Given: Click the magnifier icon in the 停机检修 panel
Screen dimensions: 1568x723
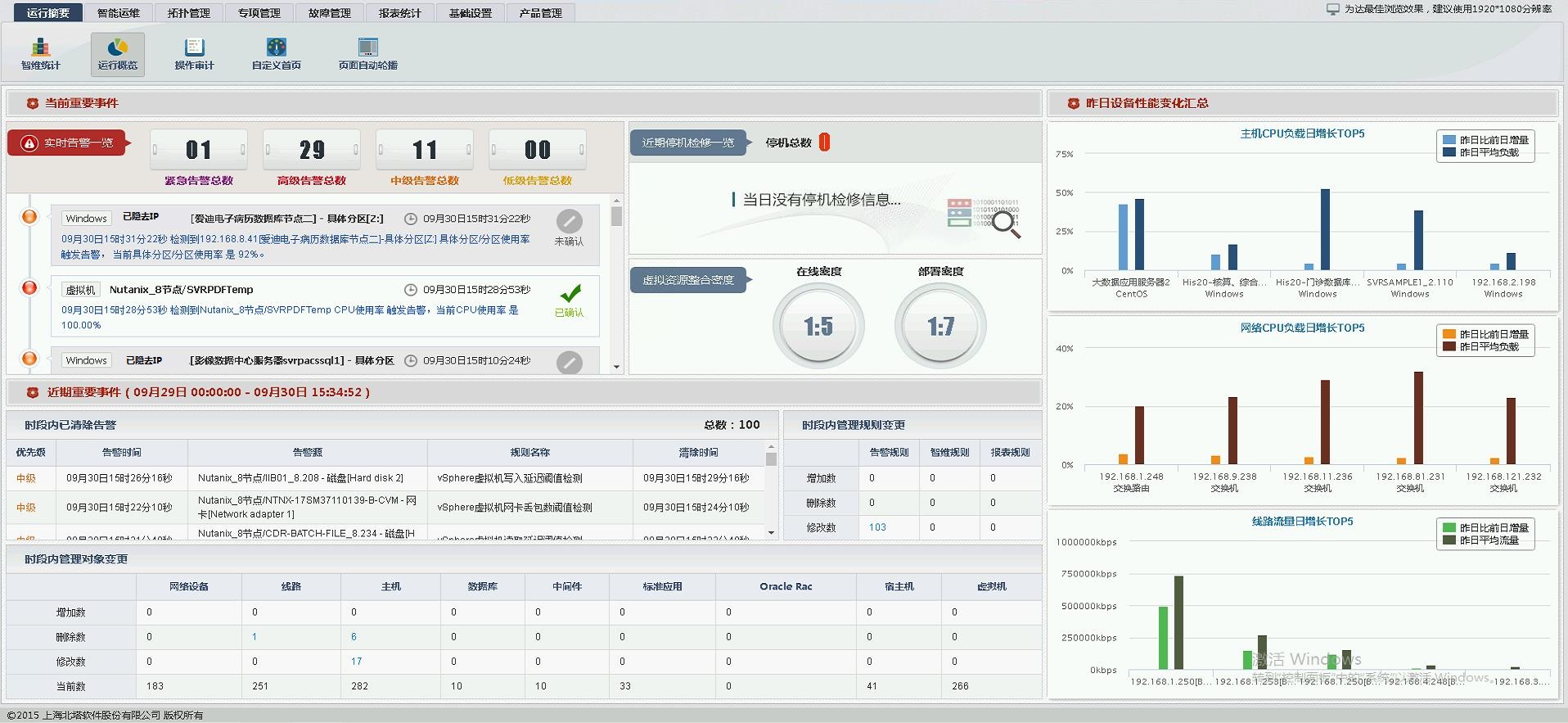Looking at the screenshot, I should (1005, 224).
